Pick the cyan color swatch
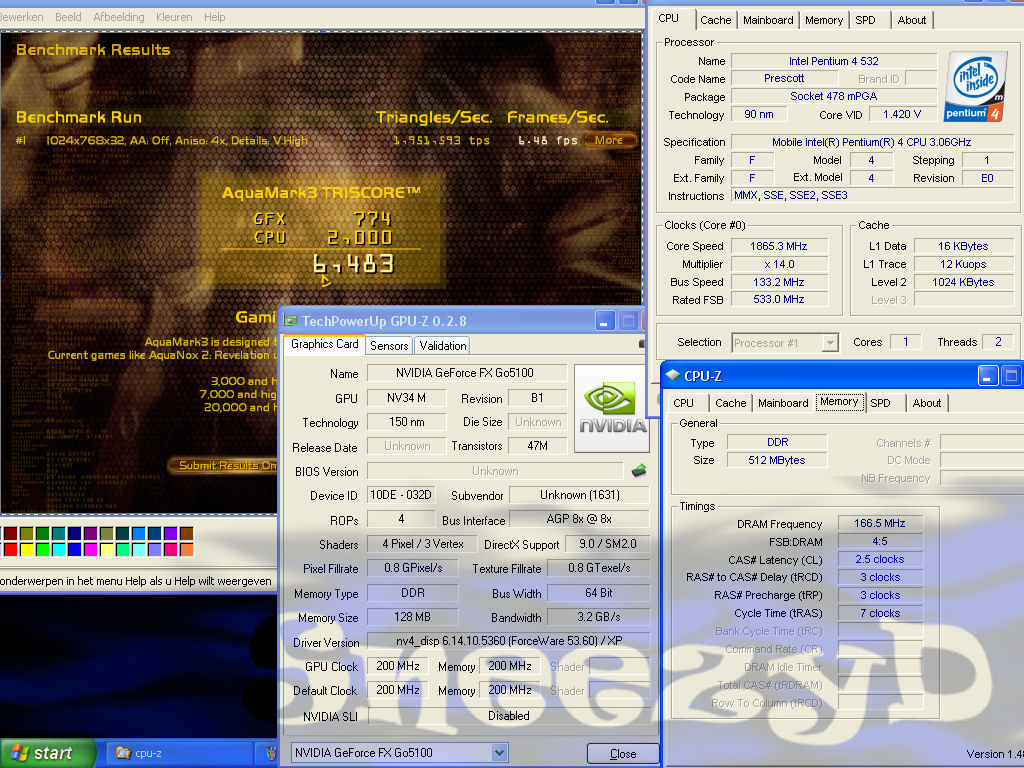The image size is (1024, 768). [x=59, y=549]
